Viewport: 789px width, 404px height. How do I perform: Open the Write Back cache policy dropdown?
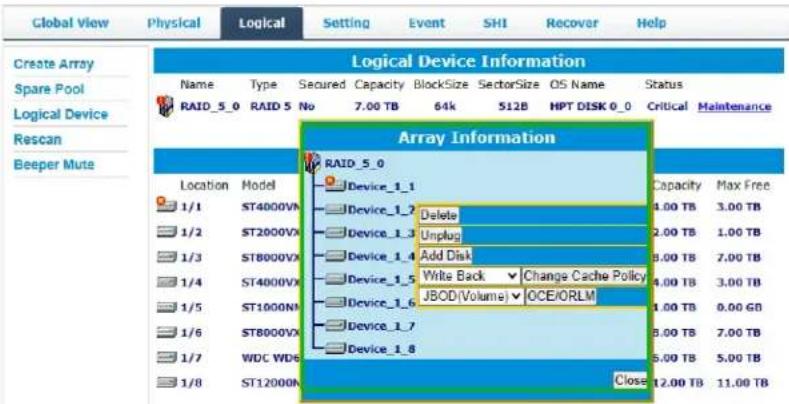pos(469,276)
